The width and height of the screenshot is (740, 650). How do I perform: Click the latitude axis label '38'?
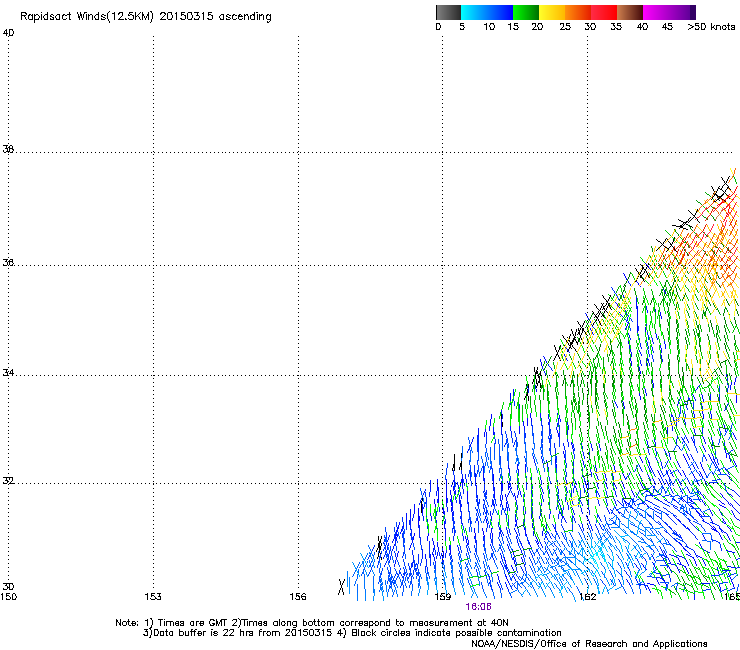tap(8, 149)
